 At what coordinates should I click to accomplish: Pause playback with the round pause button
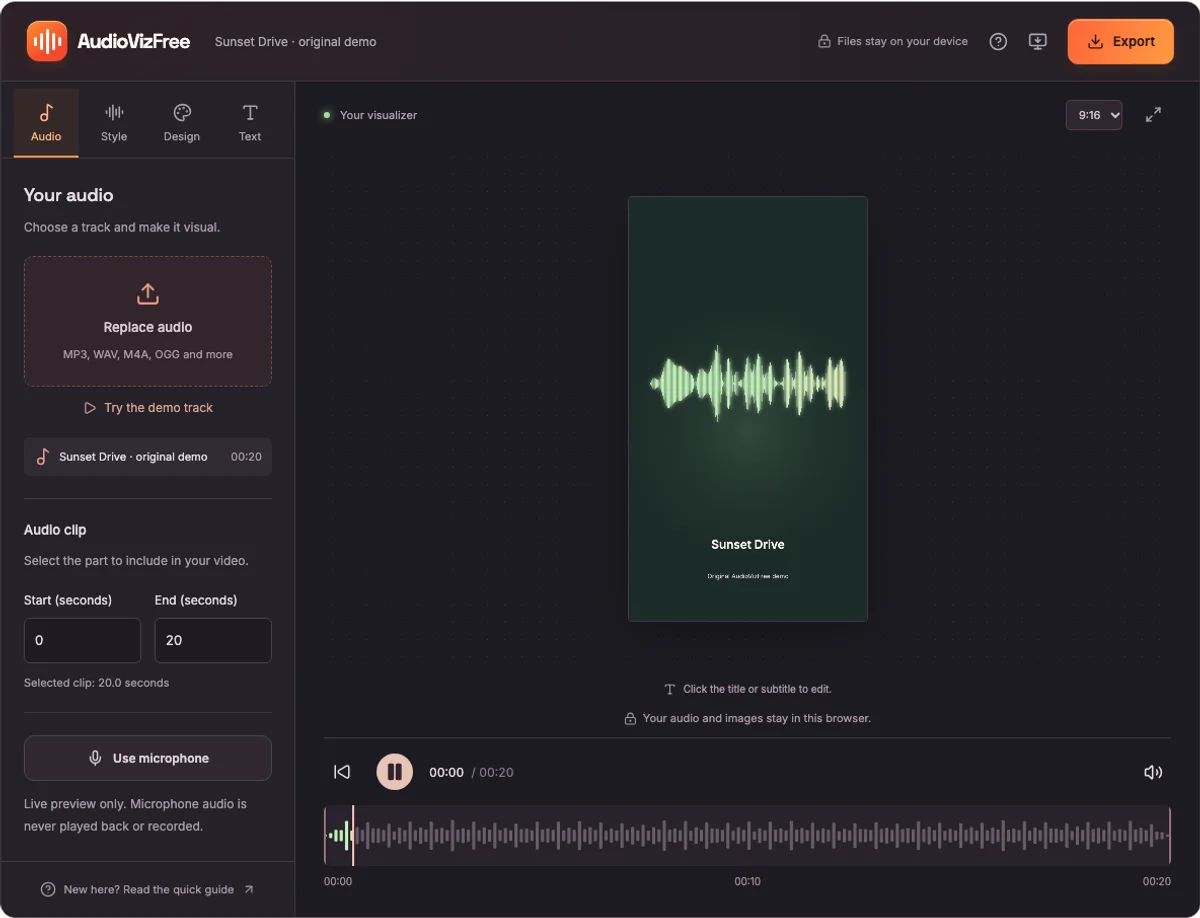[x=394, y=772]
